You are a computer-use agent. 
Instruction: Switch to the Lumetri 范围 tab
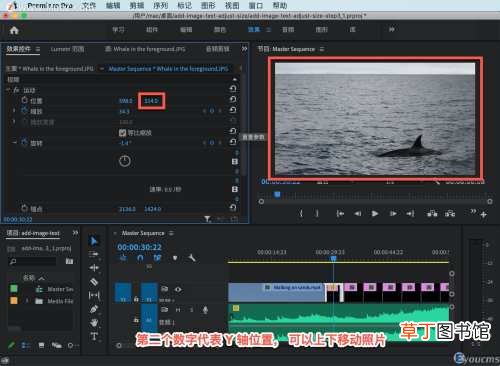coord(67,49)
